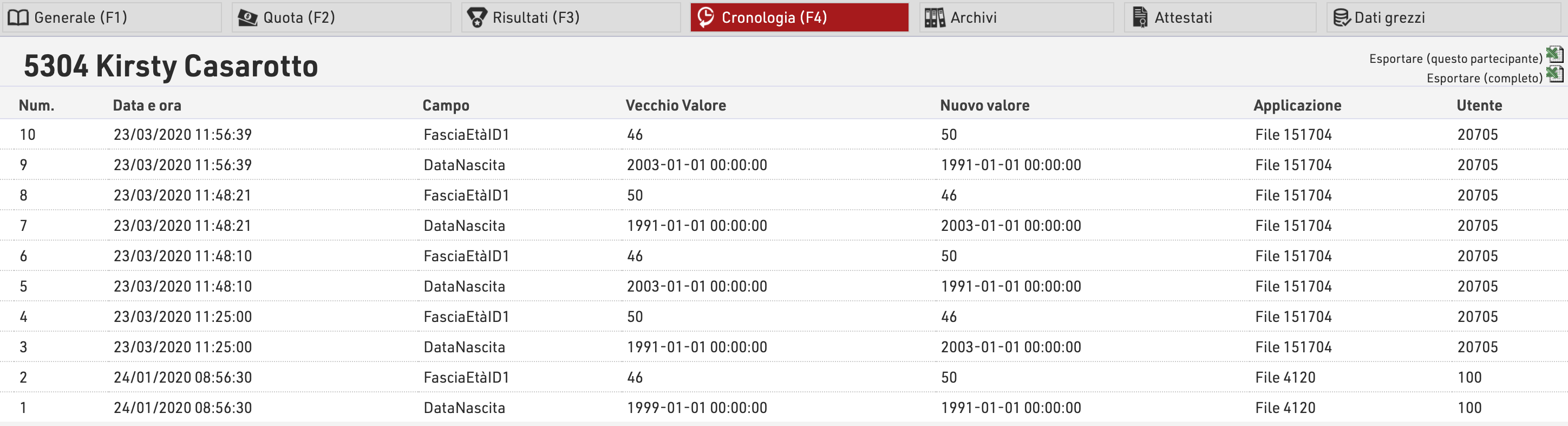
Task: Click the Excel icon for the complete export
Action: tap(1554, 74)
